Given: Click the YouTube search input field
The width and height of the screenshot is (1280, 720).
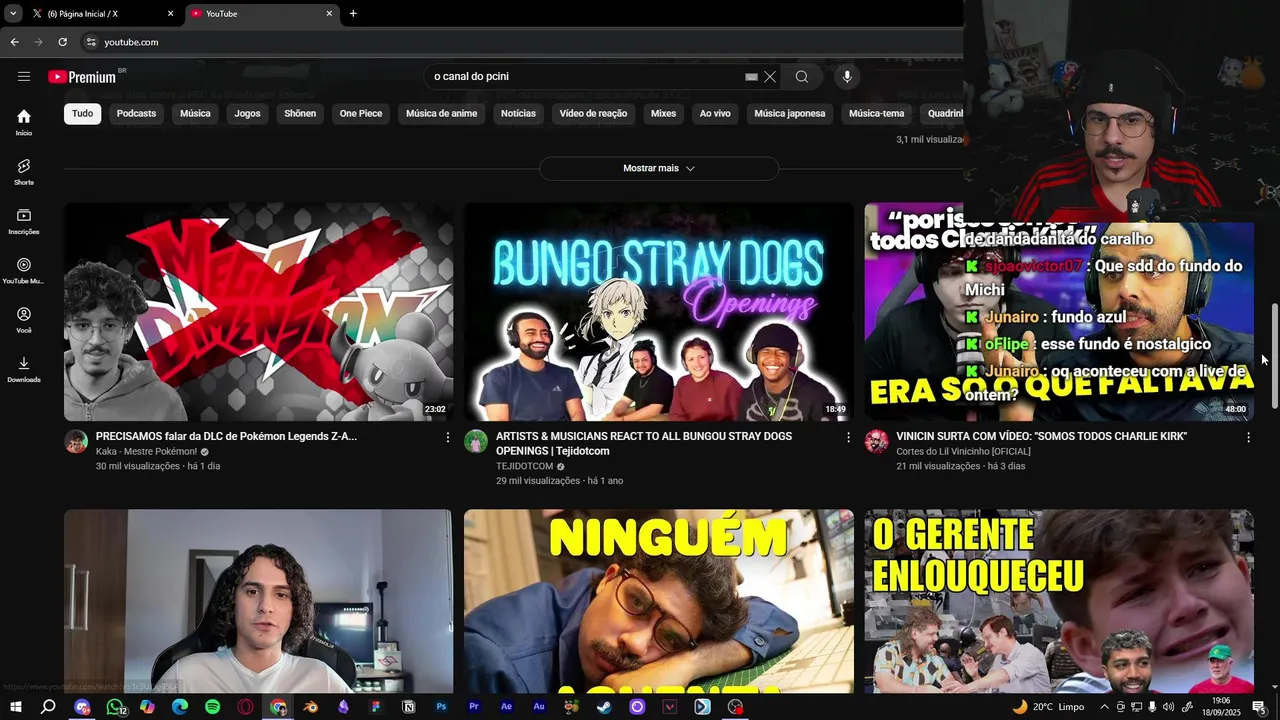Looking at the screenshot, I should [x=585, y=76].
